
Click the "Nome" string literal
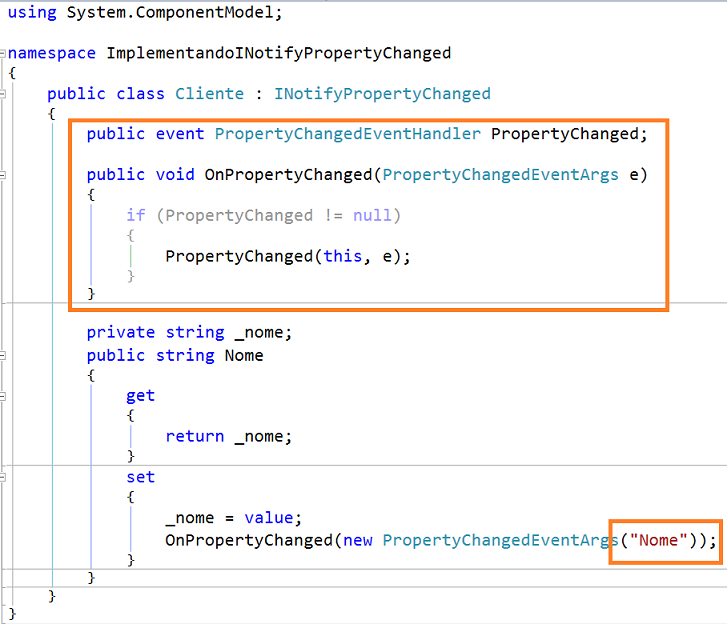click(x=658, y=541)
